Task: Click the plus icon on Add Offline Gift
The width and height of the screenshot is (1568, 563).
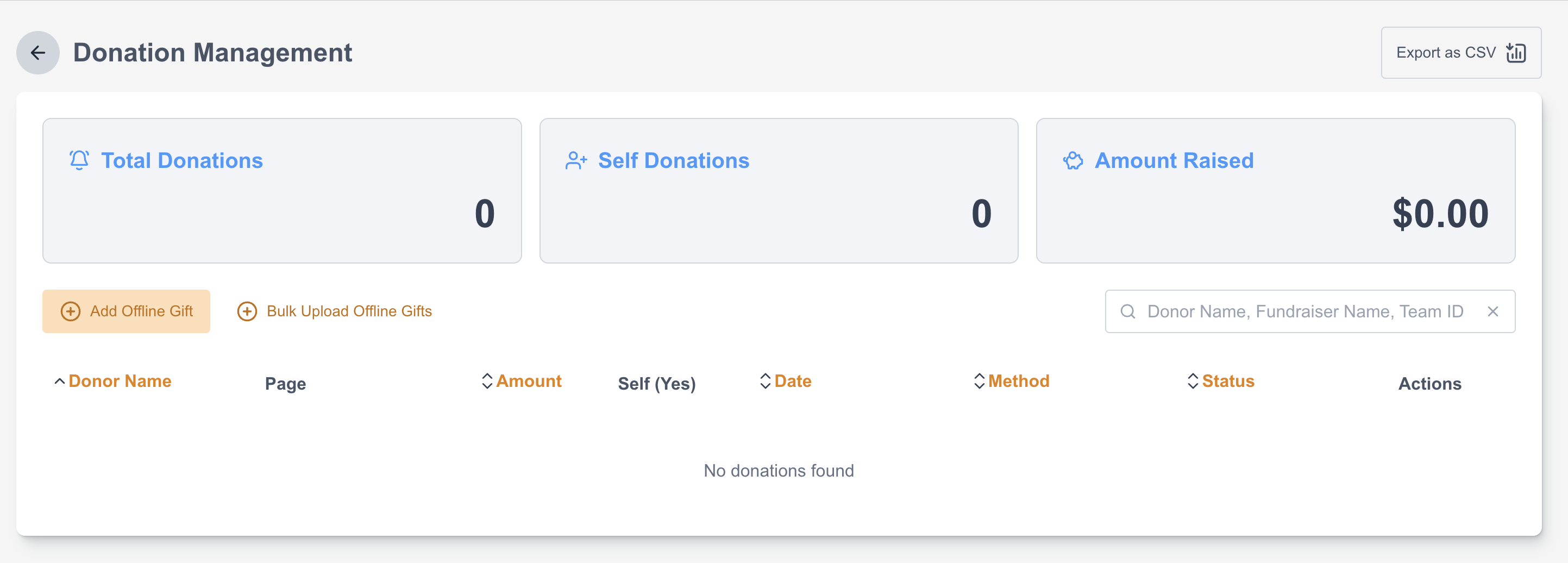Action: pyautogui.click(x=71, y=311)
